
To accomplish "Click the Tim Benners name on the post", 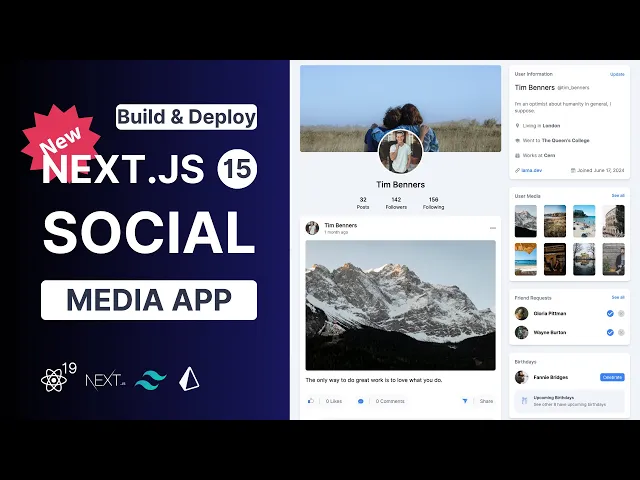I will 340,225.
